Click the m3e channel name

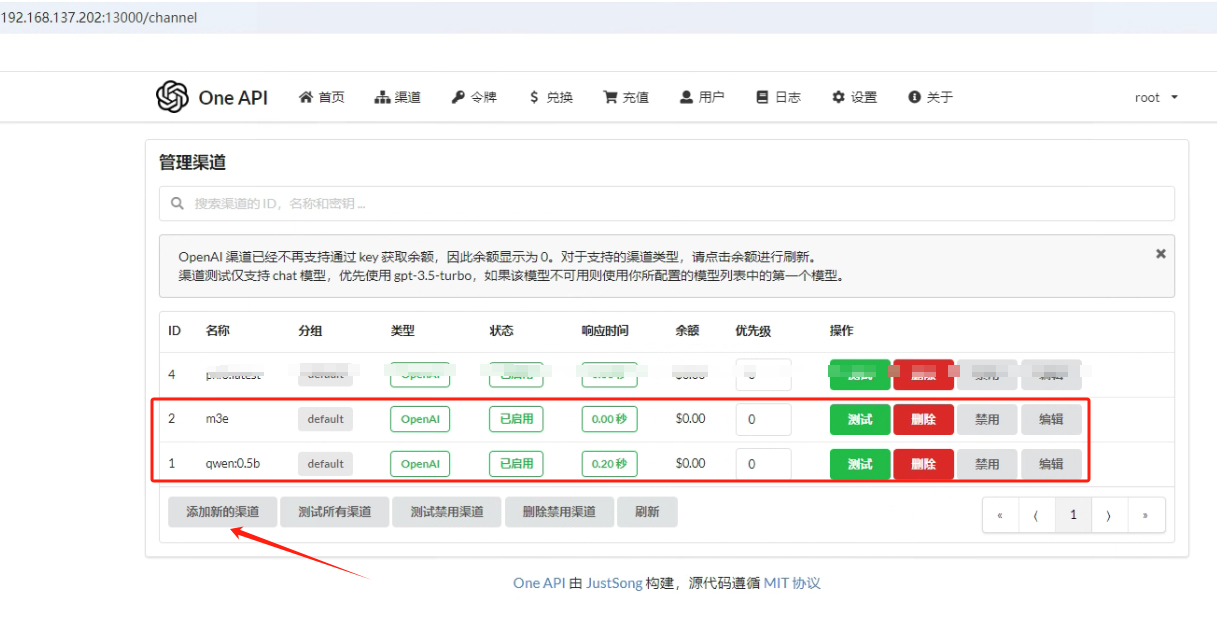[217, 419]
